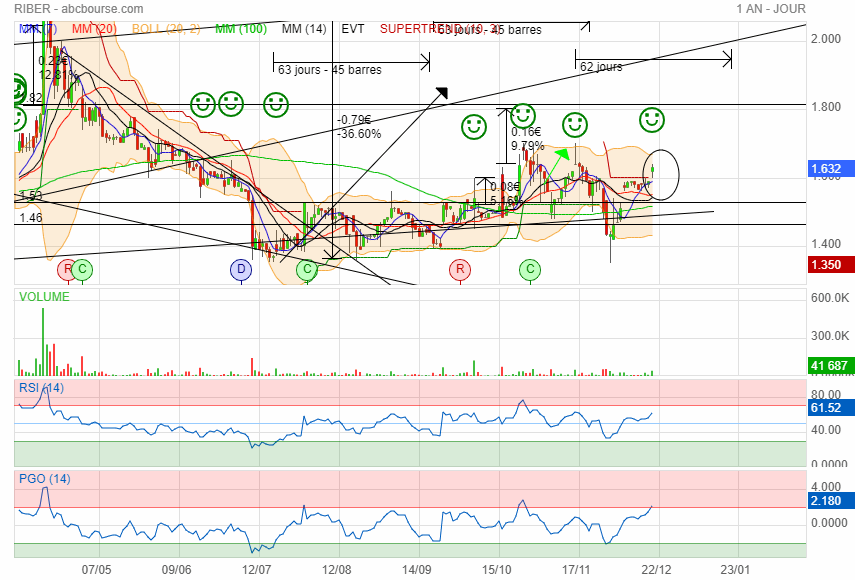Screen dimensions: 855x580
Task: Click the smiley left of the 0.16€ bracket
Action: pyautogui.click(x=473, y=127)
